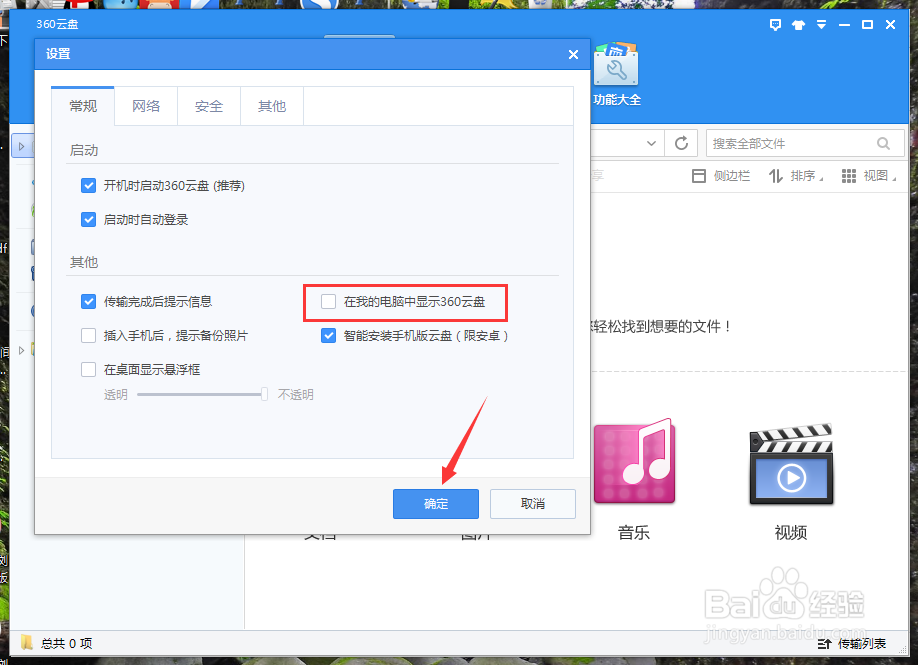This screenshot has height=665, width=918.
Task: Check 在我的电脑中显示360云盘
Action: (x=328, y=301)
